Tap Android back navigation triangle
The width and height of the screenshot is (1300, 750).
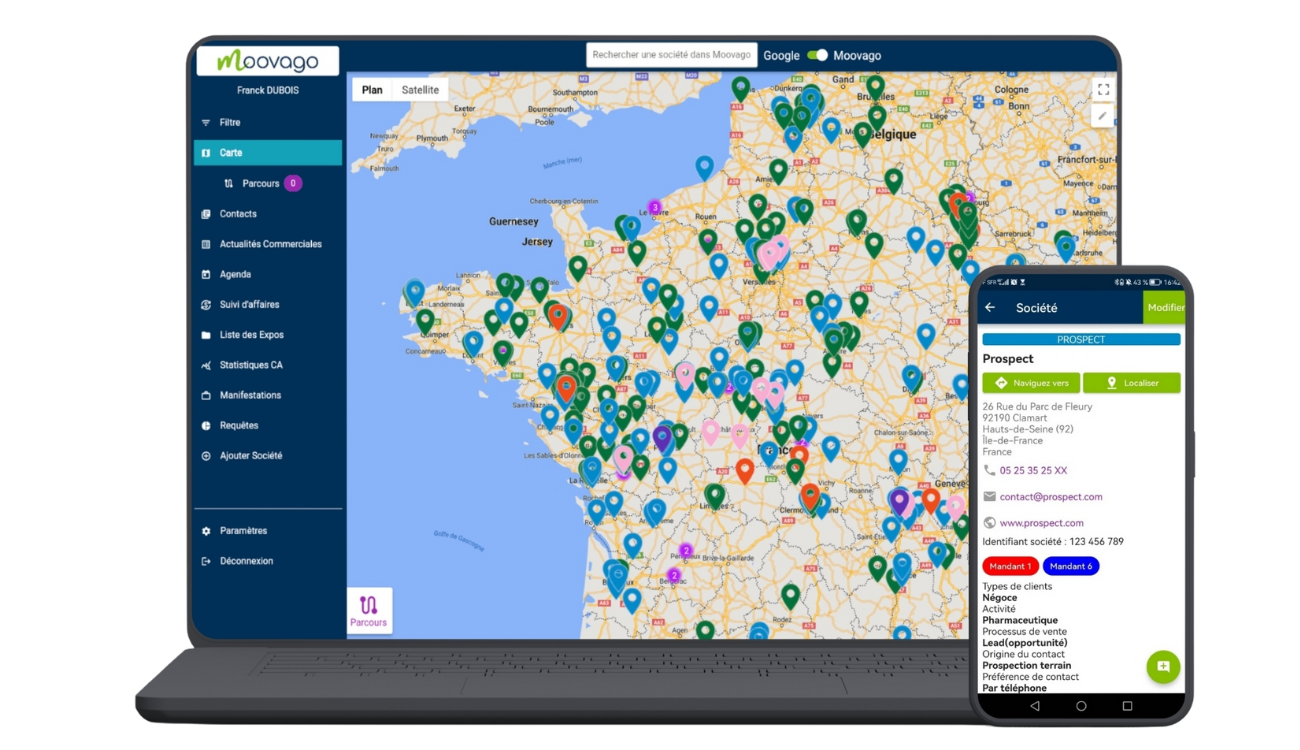[1035, 706]
